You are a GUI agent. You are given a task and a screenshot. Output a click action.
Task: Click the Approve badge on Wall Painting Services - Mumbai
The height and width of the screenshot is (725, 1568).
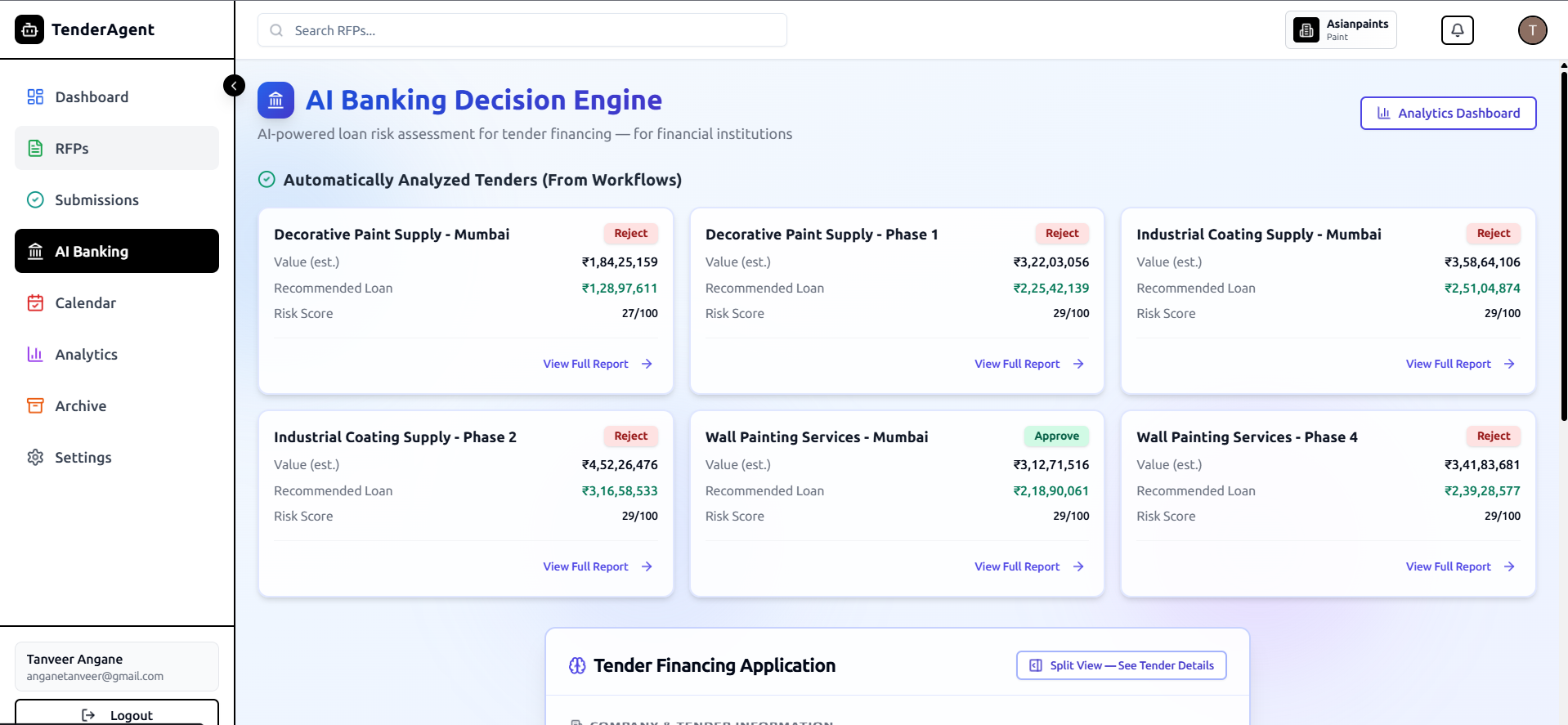1056,436
